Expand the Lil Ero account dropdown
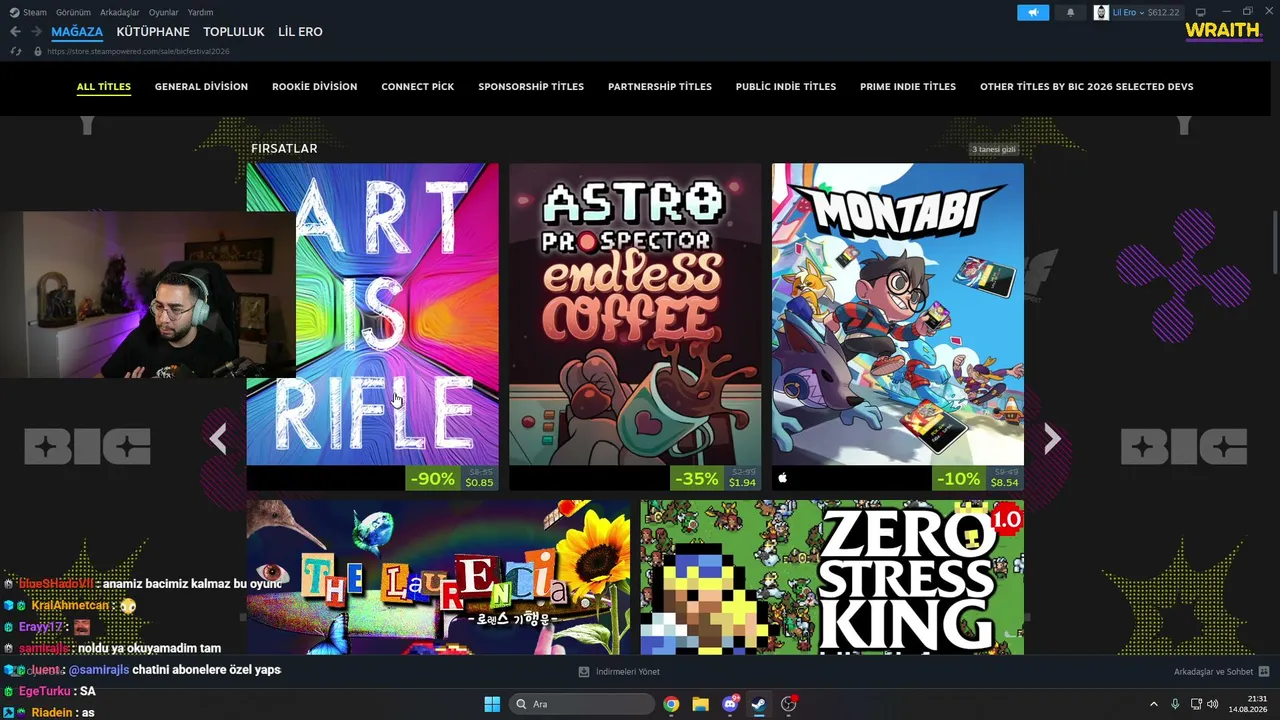1280x720 pixels. click(1127, 12)
